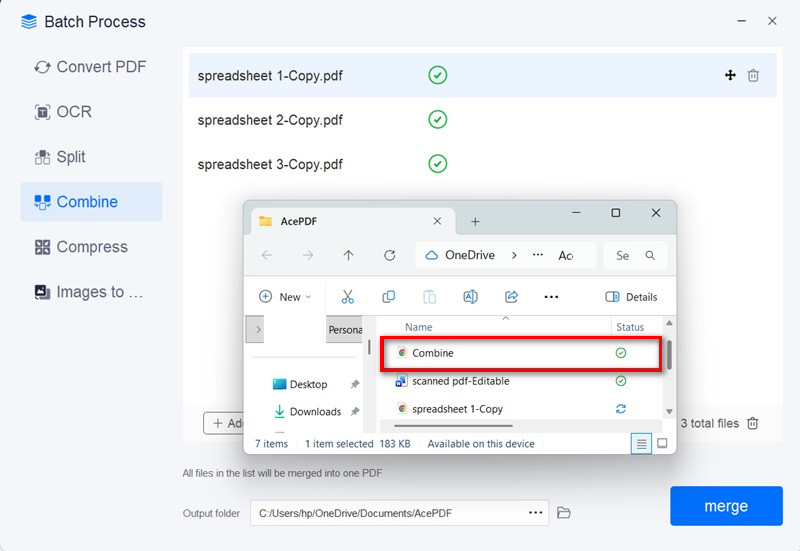Click OneDrive in the address bar

pos(470,255)
